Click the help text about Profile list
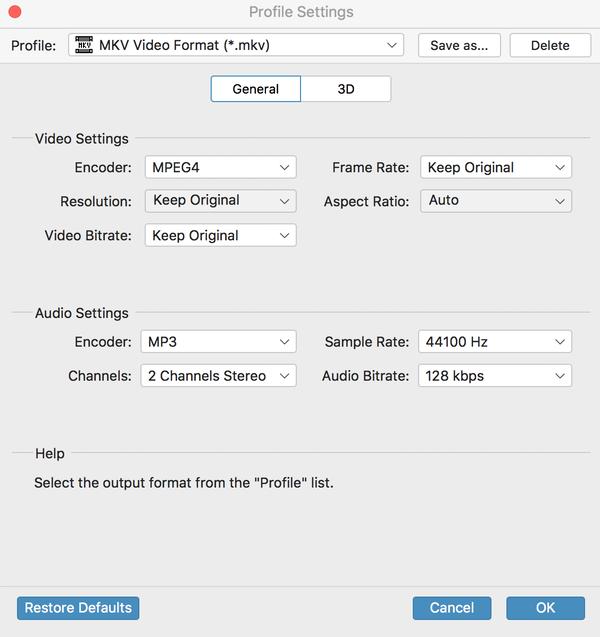600x637 pixels. coord(184,483)
